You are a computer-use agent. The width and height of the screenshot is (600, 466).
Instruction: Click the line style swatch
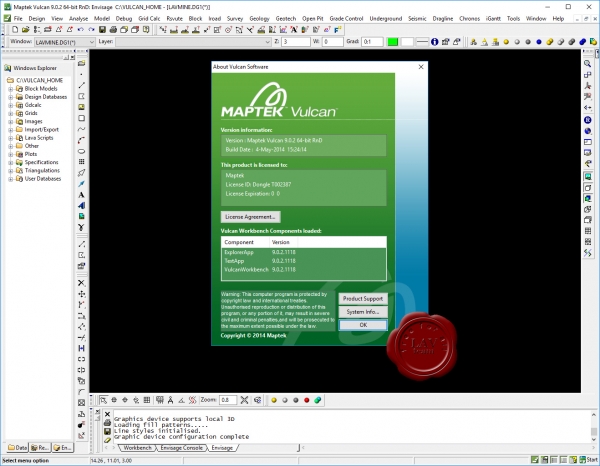tap(422, 42)
